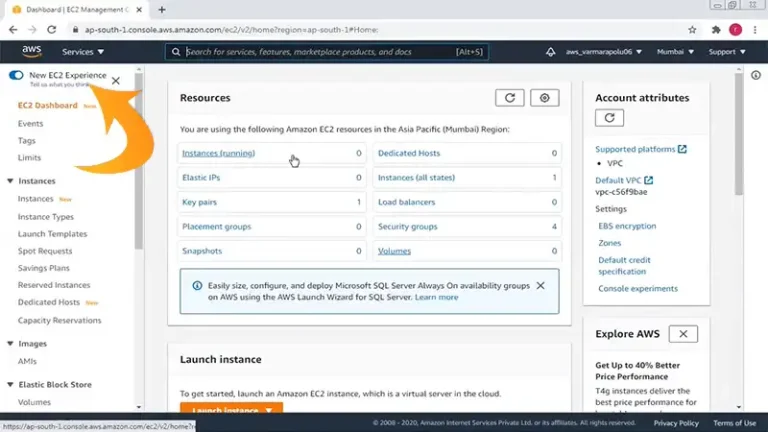Open Savings Plans in sidebar
Viewport: 768px width, 432px height.
pyautogui.click(x=44, y=268)
